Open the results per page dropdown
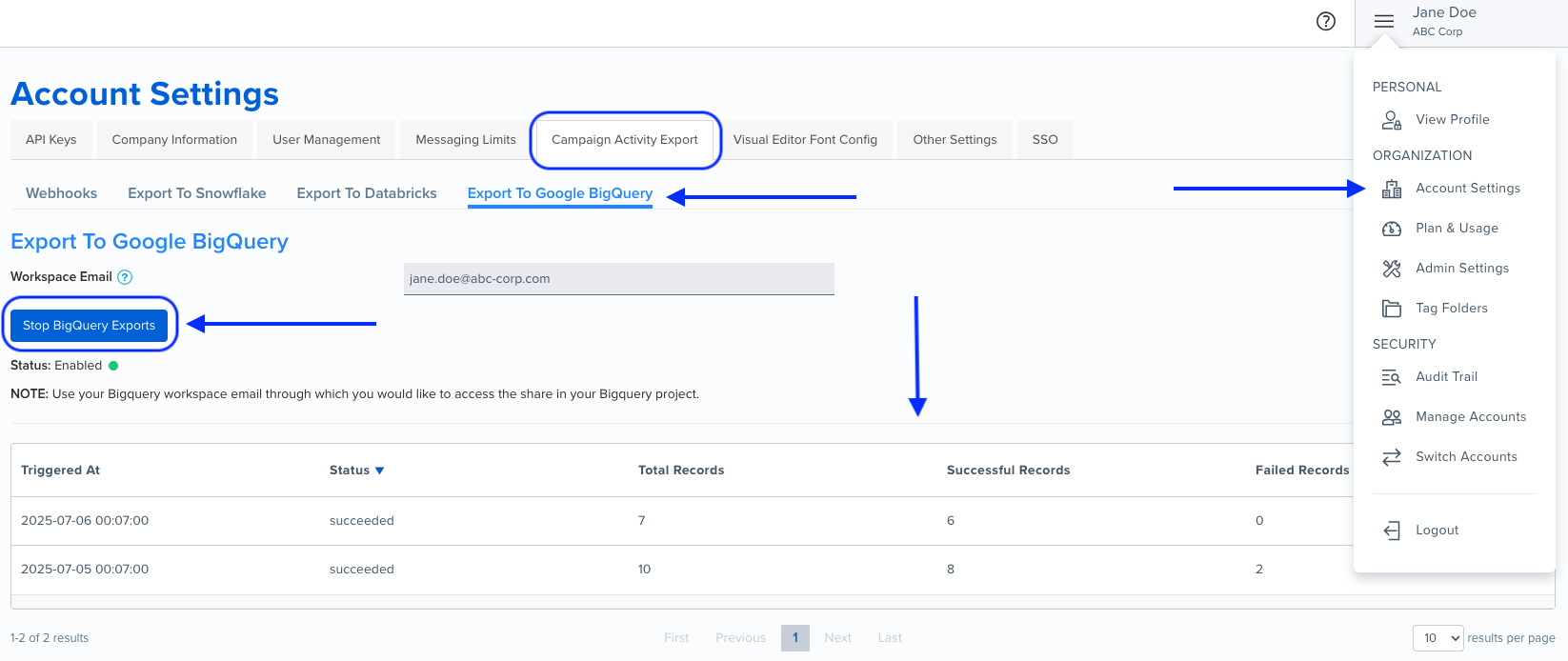The width and height of the screenshot is (1568, 661). pyautogui.click(x=1437, y=638)
